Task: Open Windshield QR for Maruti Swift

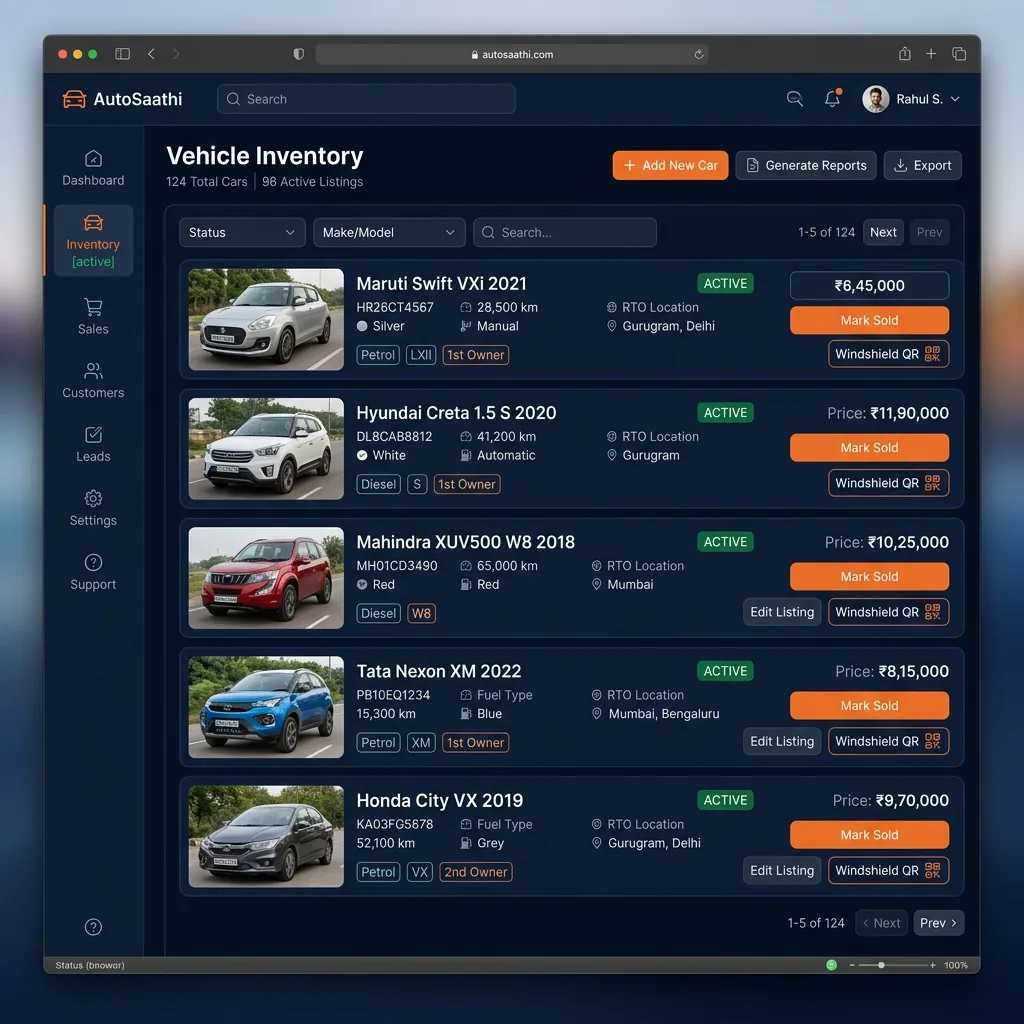Action: (x=888, y=354)
